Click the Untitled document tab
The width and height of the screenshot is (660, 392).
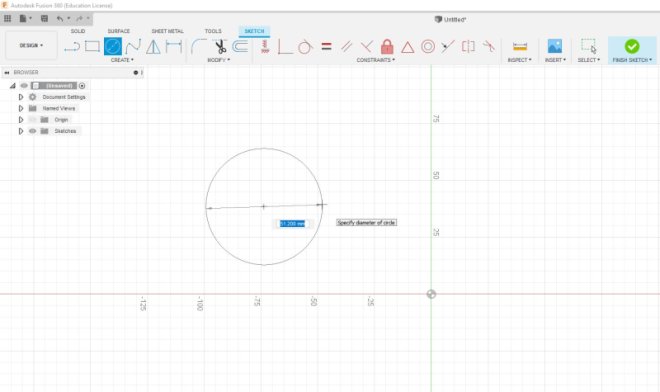[x=450, y=19]
